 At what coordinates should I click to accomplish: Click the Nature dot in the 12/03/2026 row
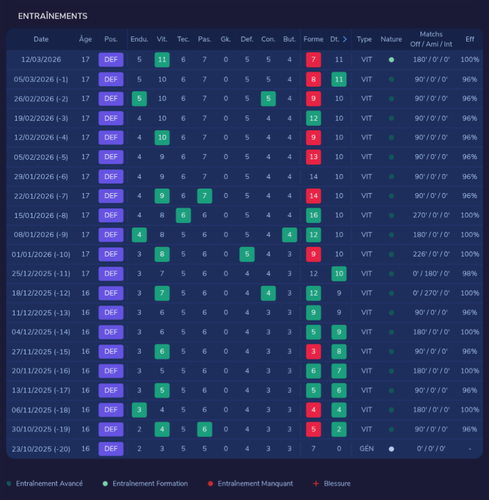391,60
